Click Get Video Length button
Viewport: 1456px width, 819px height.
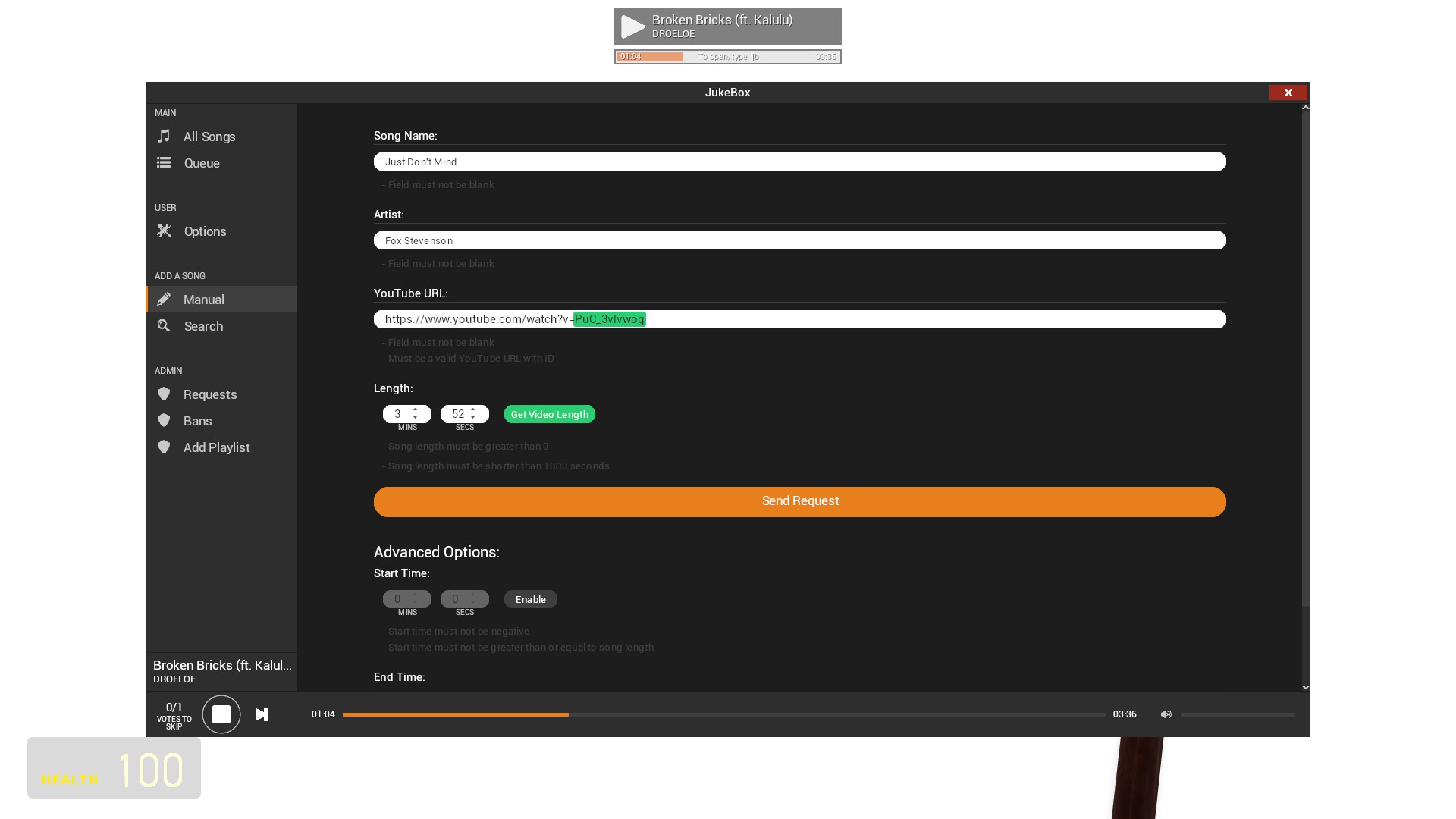550,414
